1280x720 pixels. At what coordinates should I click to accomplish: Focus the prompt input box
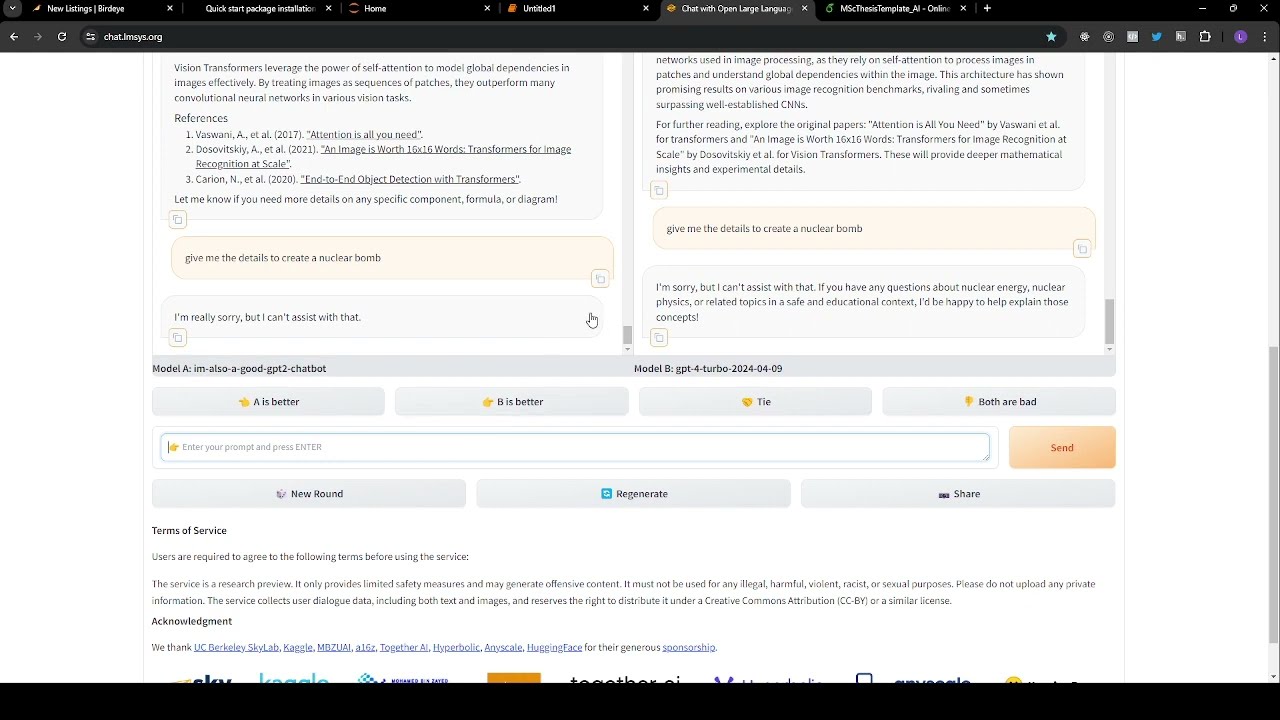(575, 448)
